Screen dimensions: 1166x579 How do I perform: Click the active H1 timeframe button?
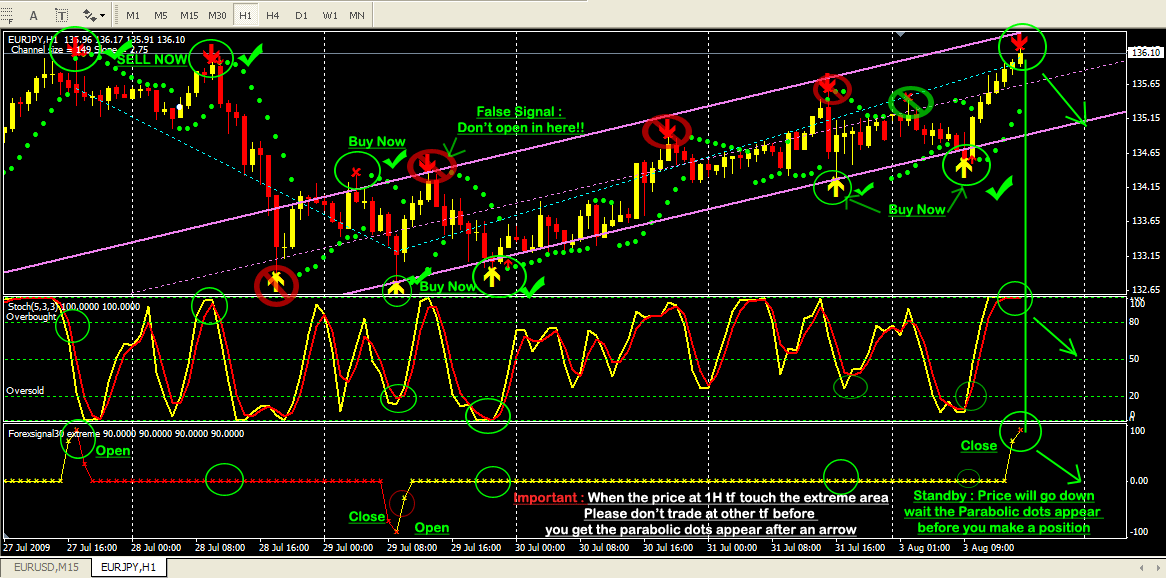tap(245, 15)
